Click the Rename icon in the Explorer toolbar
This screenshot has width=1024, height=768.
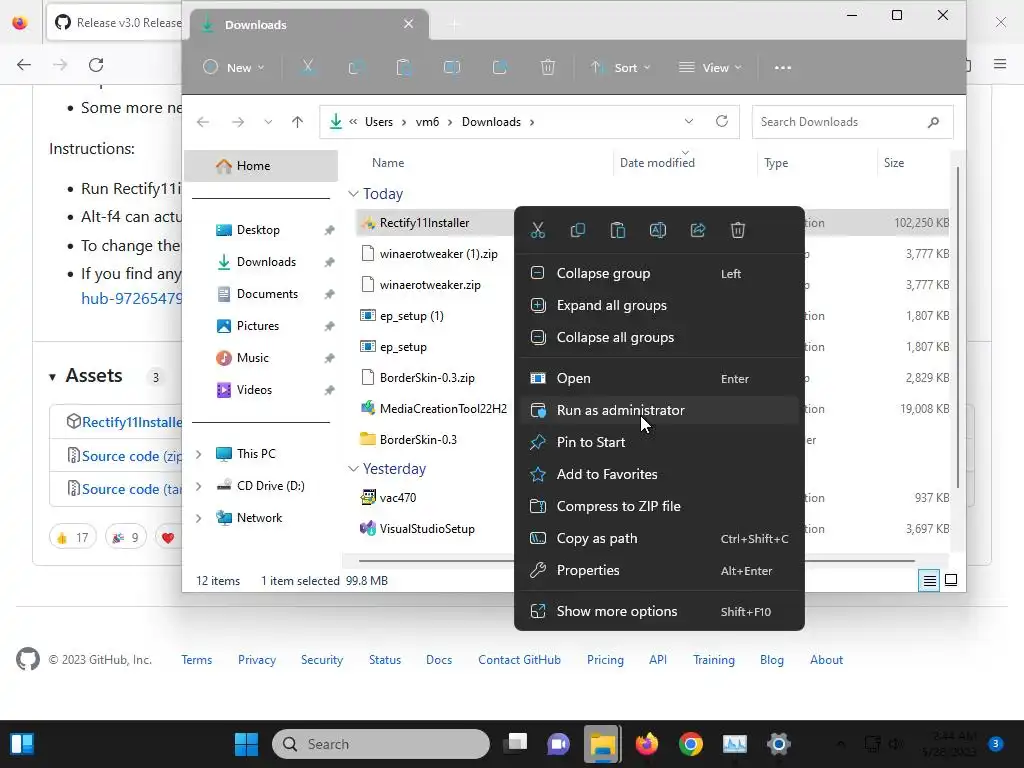coord(452,67)
